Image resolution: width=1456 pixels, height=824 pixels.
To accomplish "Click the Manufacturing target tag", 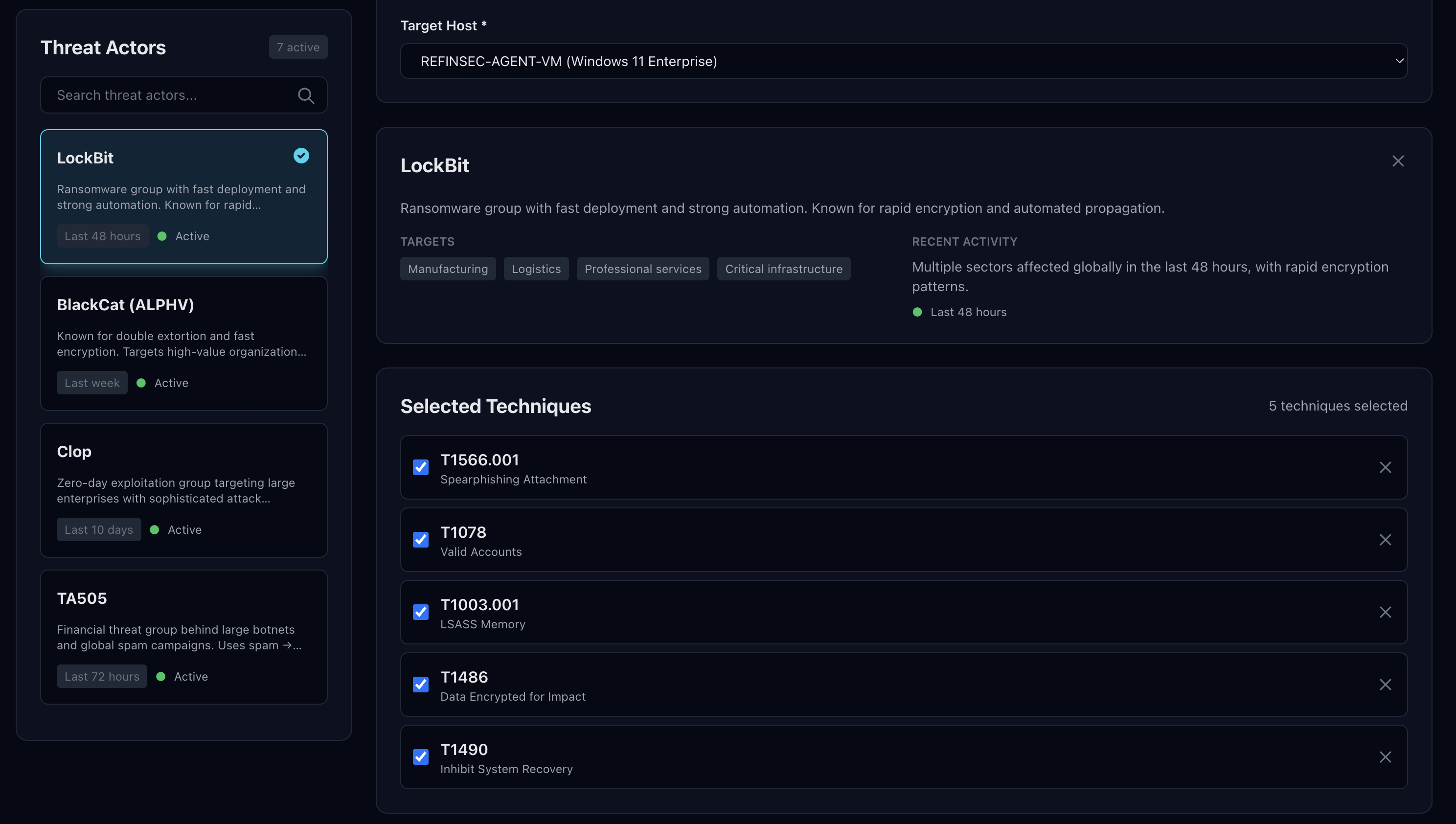I will tap(448, 268).
